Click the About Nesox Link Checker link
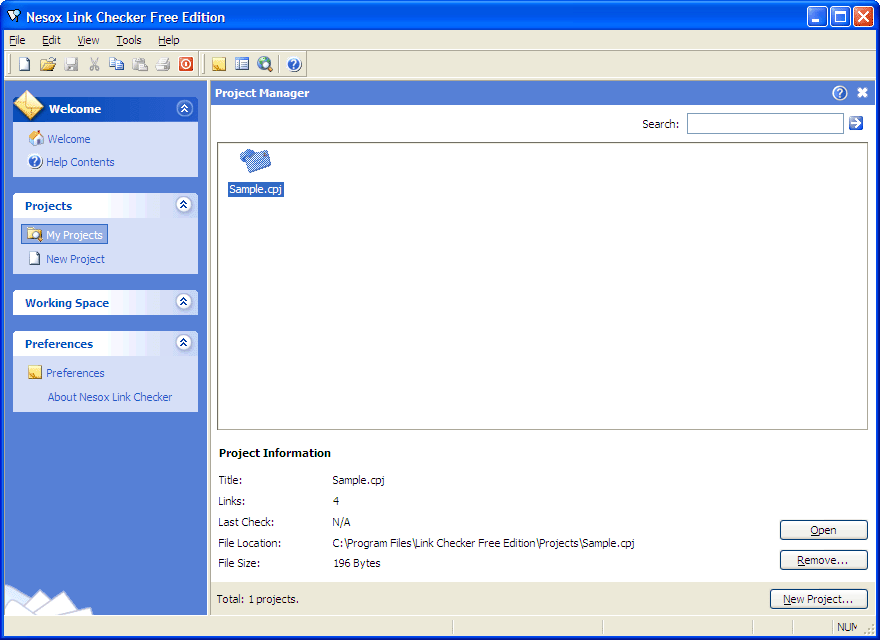This screenshot has width=880, height=640. [110, 397]
